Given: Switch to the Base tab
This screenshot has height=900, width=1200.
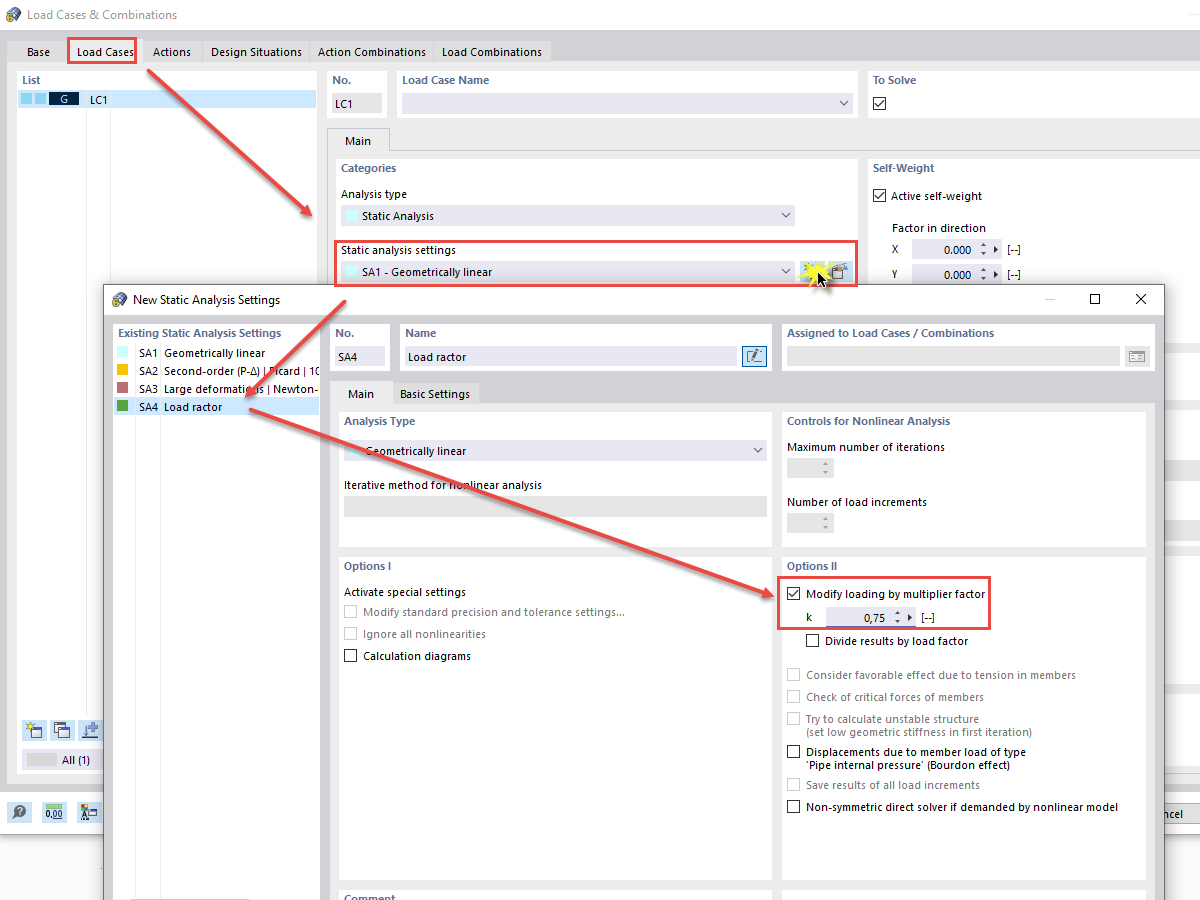Looking at the screenshot, I should (38, 52).
